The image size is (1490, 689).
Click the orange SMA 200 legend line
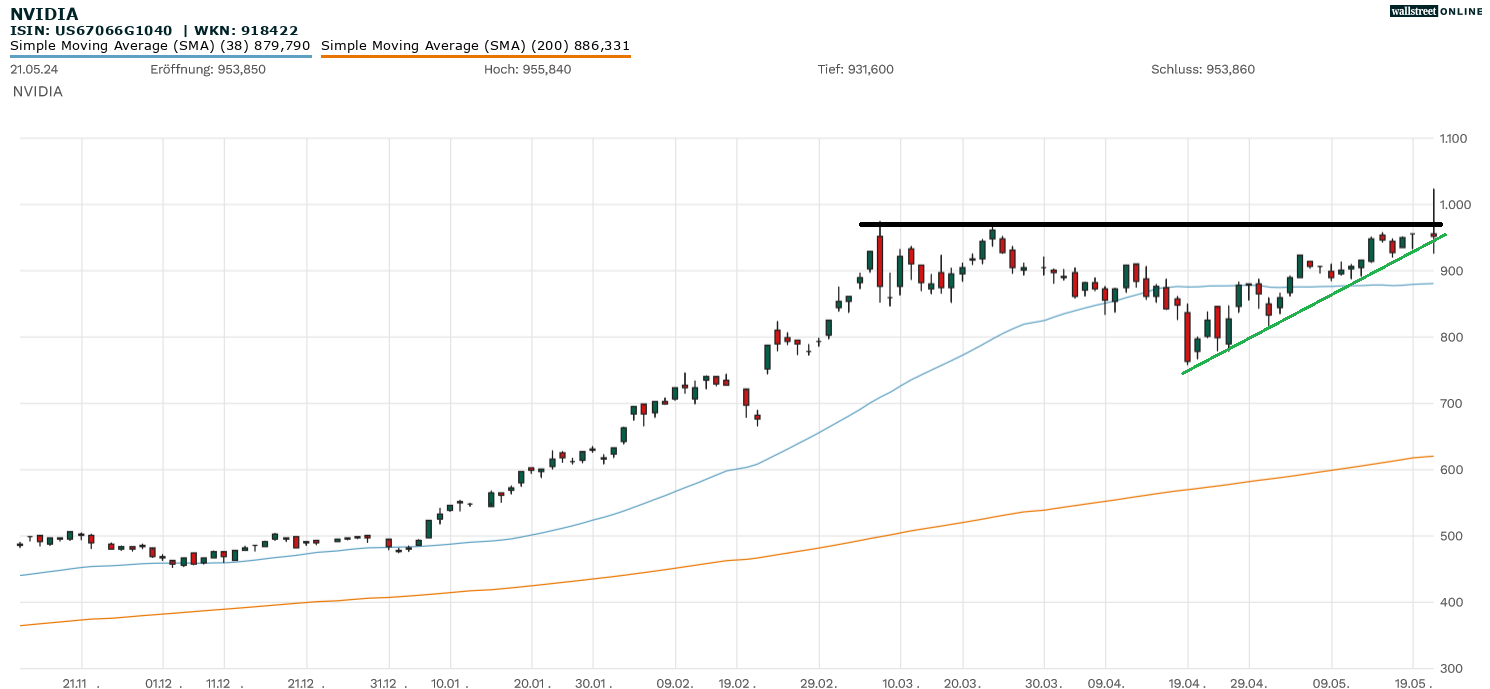point(475,56)
